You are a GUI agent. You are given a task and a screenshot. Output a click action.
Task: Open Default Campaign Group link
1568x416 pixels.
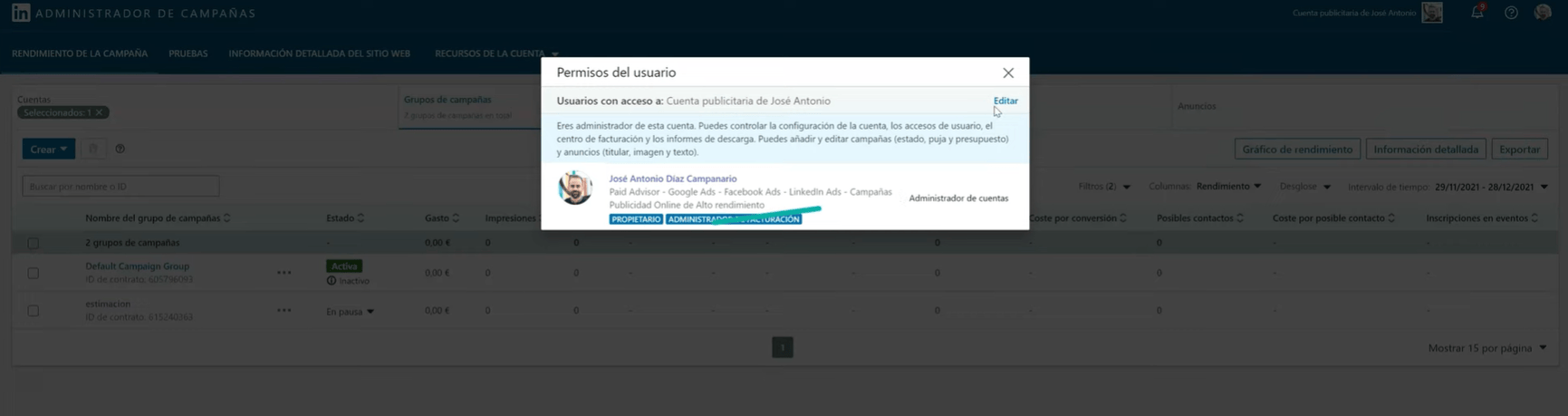pos(137,266)
